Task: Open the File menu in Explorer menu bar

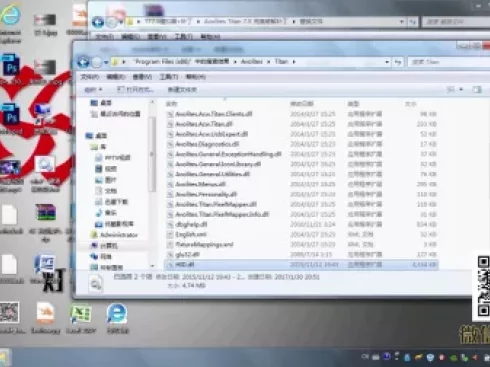Action: 89,77
